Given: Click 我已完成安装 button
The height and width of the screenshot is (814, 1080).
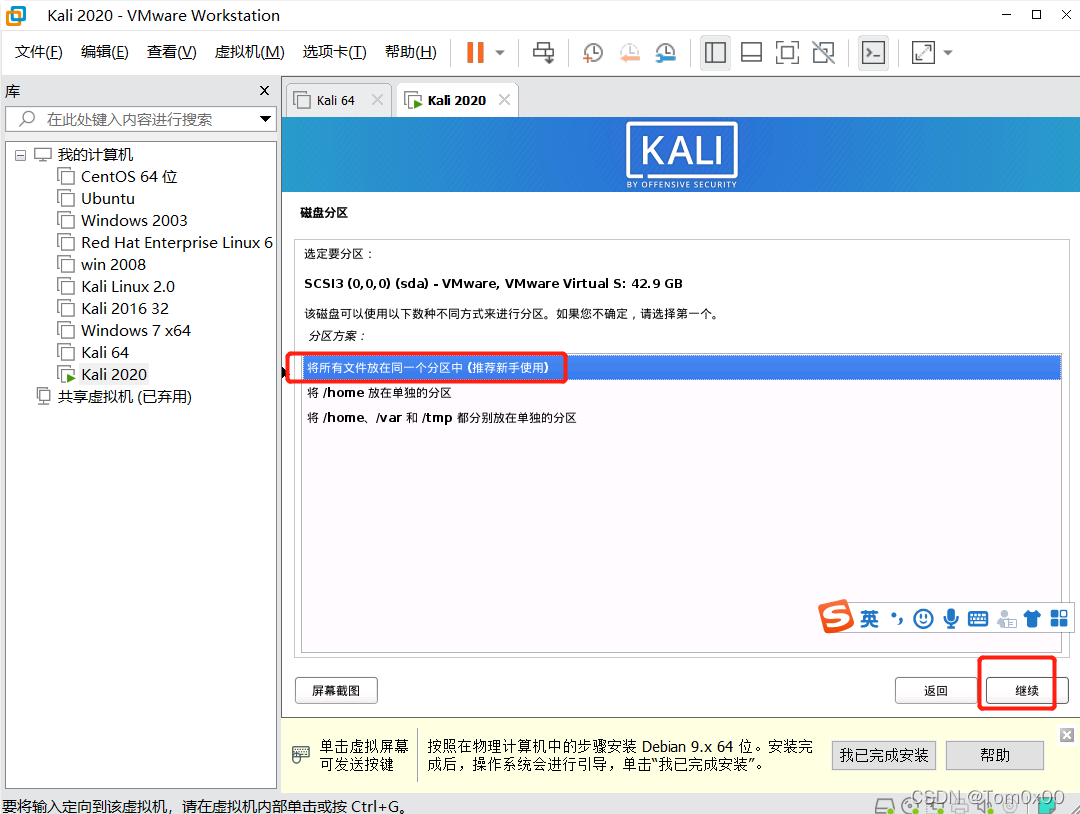Looking at the screenshot, I should tap(884, 755).
